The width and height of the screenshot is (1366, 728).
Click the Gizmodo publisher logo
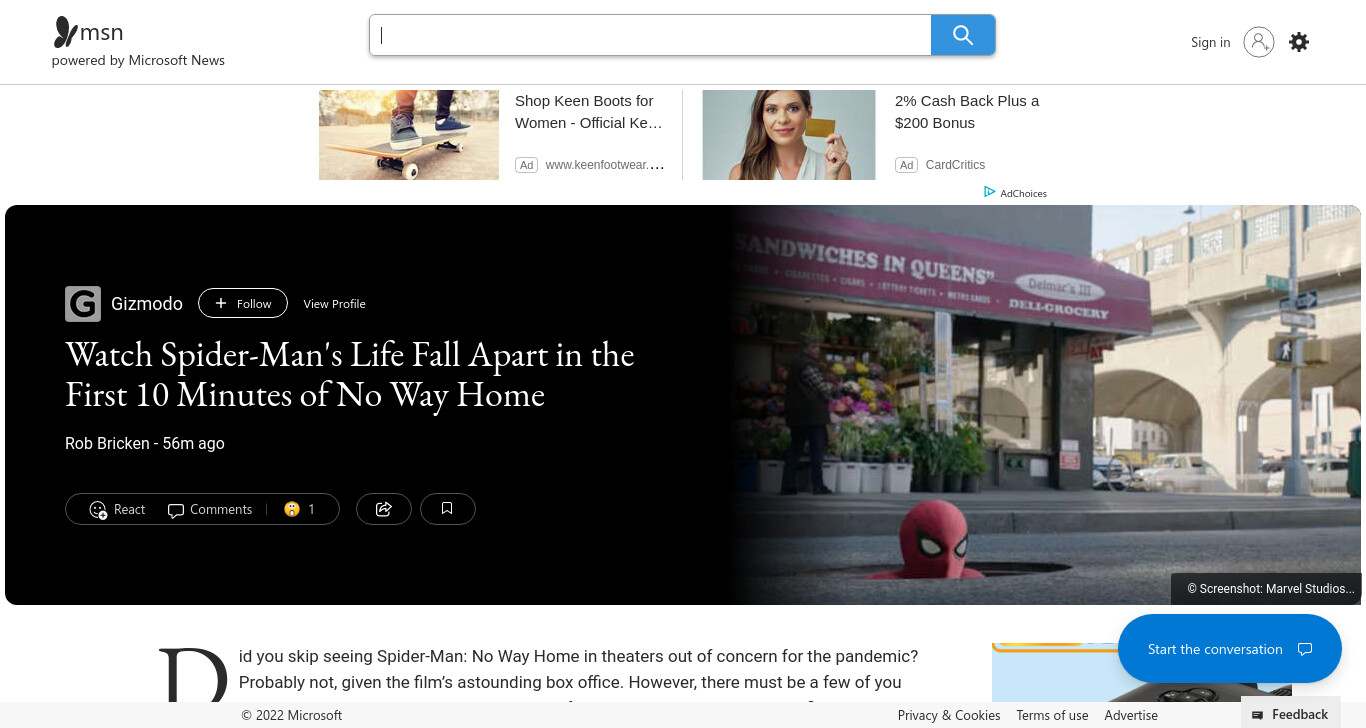(83, 304)
